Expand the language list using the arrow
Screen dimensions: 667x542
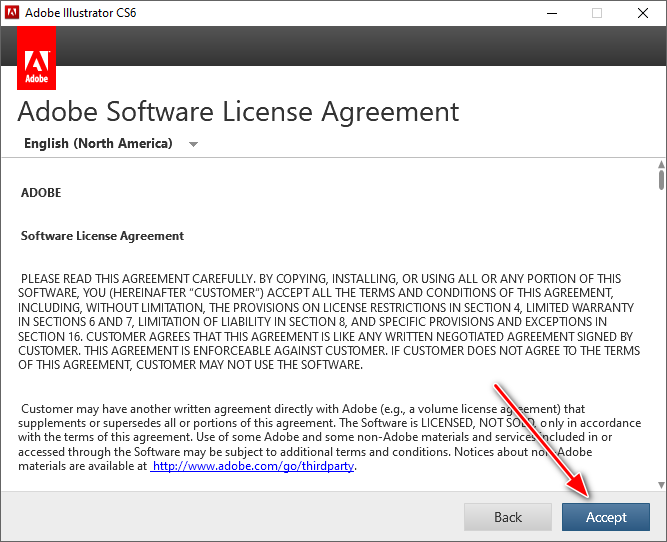(x=193, y=144)
